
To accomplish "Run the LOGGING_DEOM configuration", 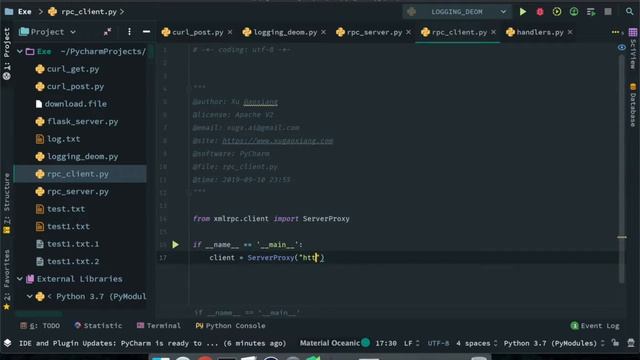I will coord(523,12).
